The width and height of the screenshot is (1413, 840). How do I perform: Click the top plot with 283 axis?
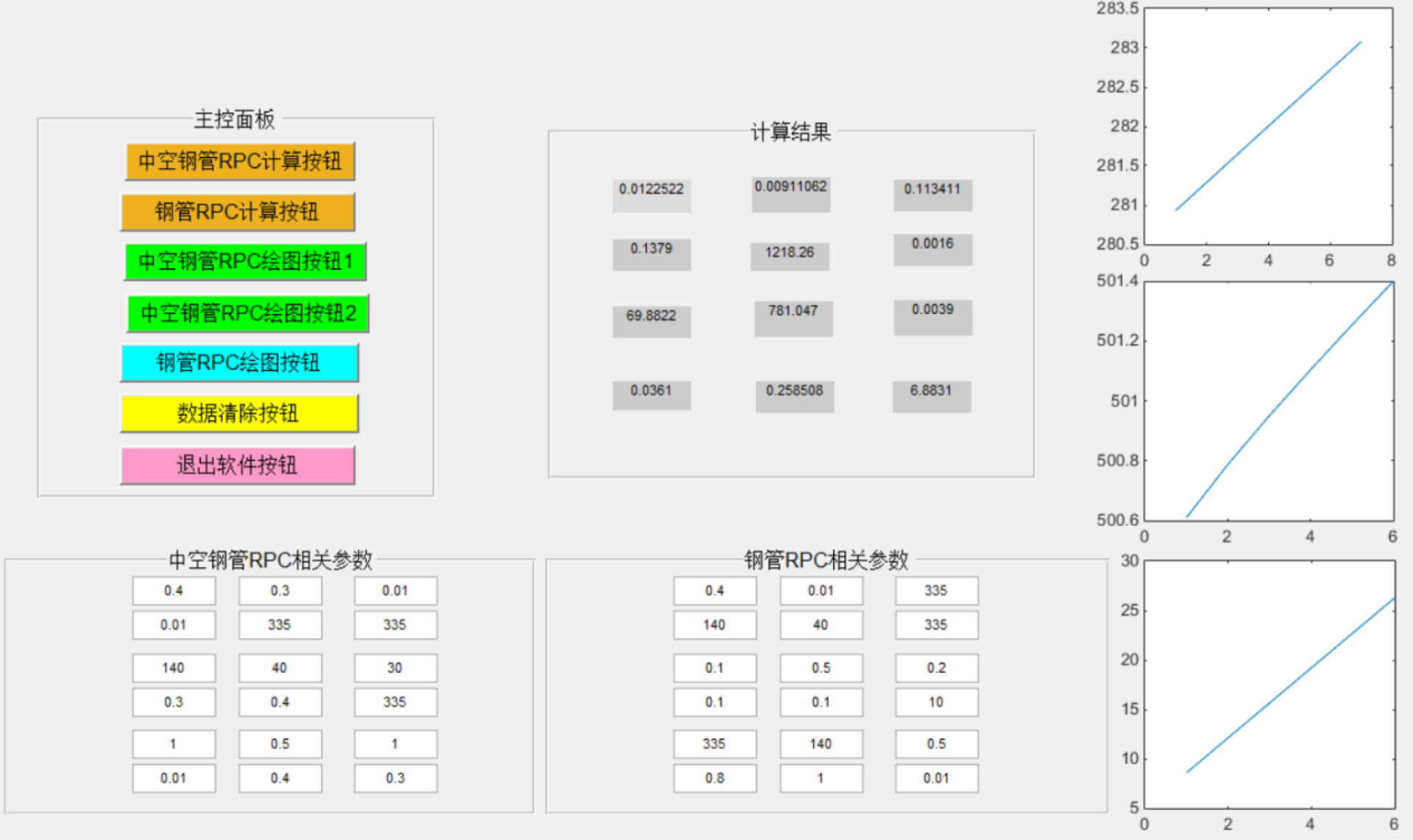1268,127
